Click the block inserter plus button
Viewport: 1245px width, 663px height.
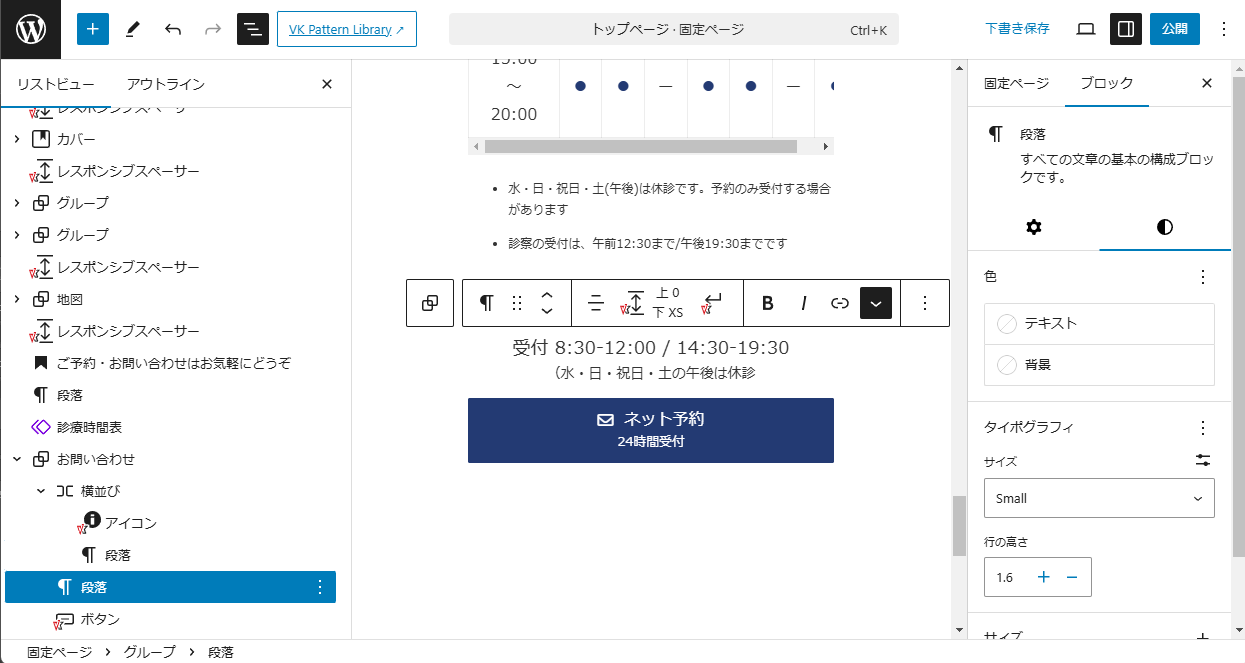click(92, 29)
